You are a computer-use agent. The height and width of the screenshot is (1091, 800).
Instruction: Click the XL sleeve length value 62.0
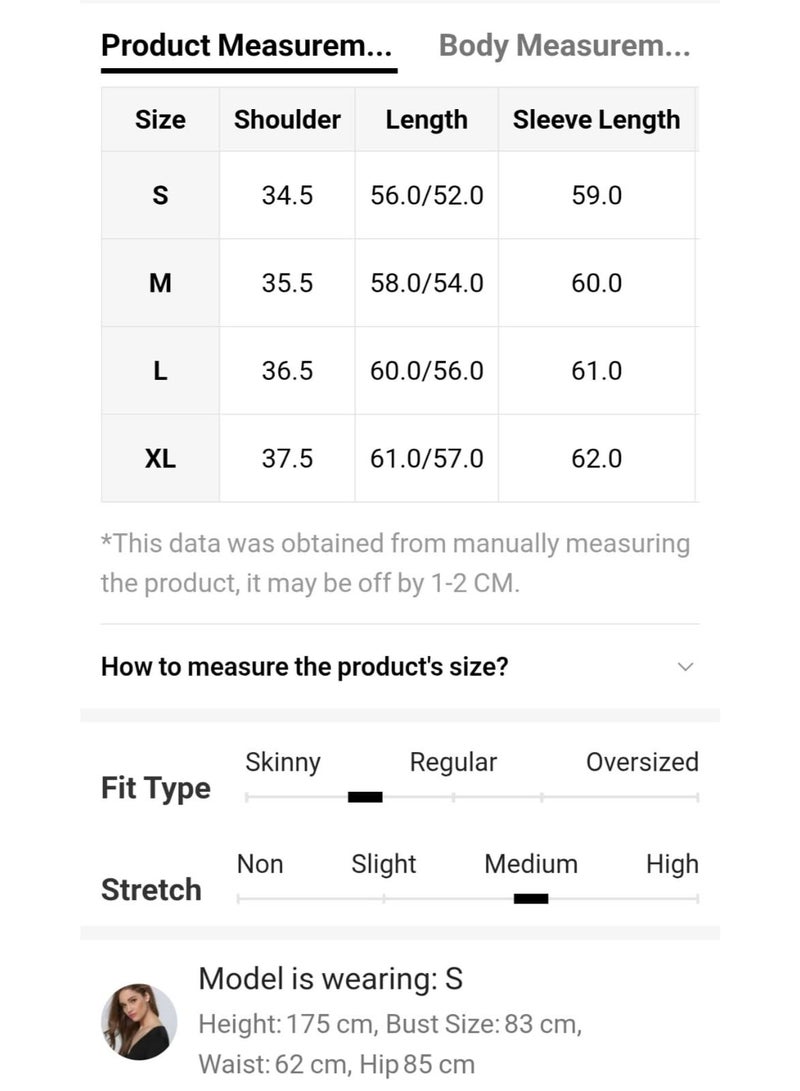point(597,459)
